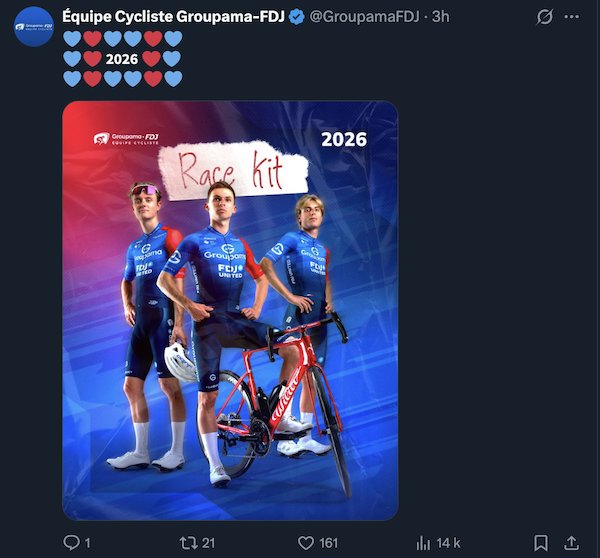
Task: Click the 14 k views count
Action: coord(447,543)
